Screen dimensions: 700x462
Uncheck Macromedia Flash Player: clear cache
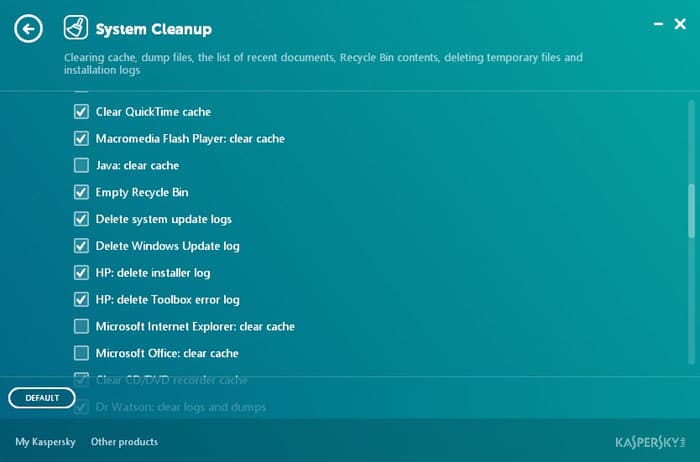click(x=81, y=138)
